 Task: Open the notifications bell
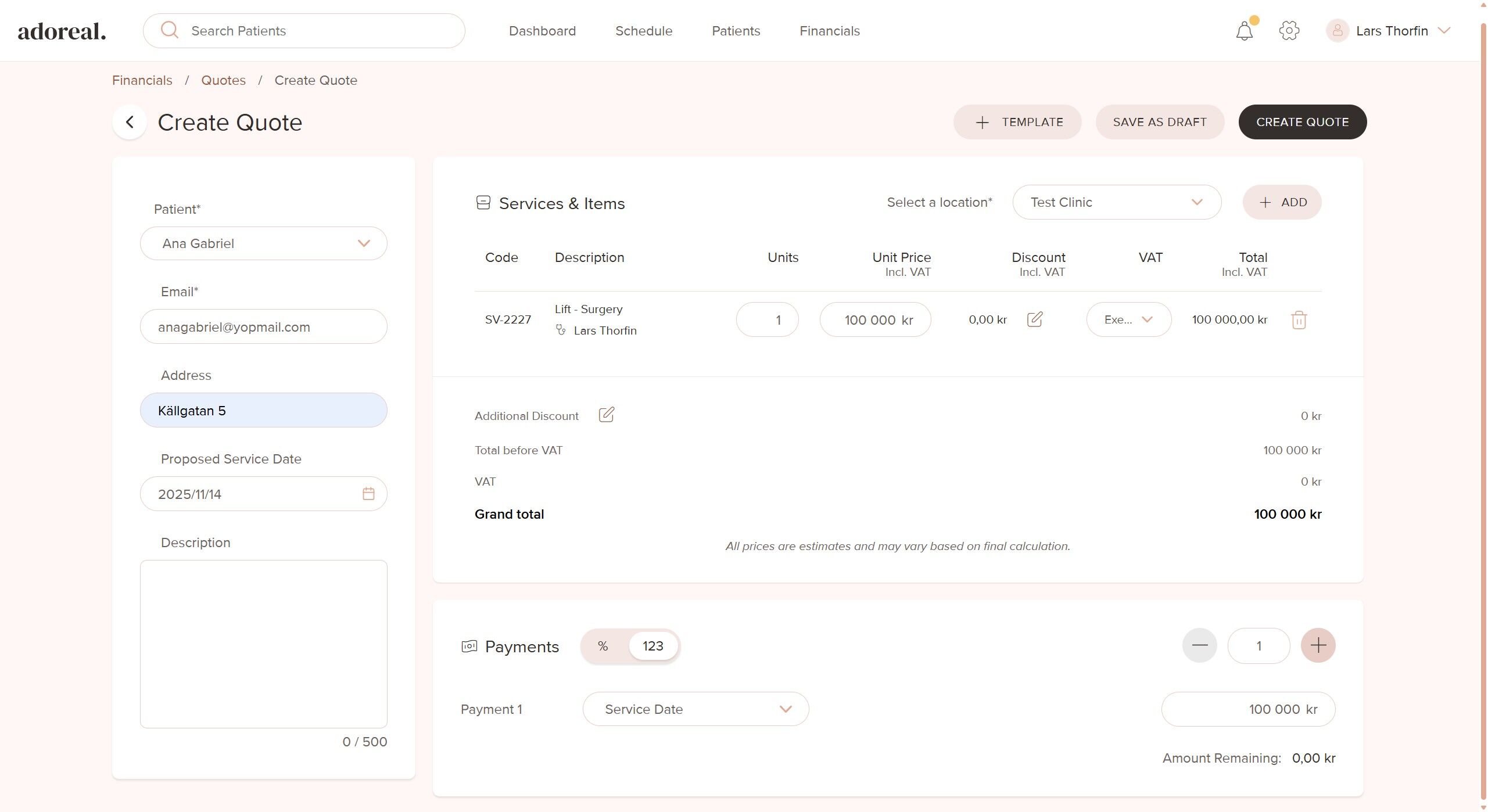tap(1244, 31)
